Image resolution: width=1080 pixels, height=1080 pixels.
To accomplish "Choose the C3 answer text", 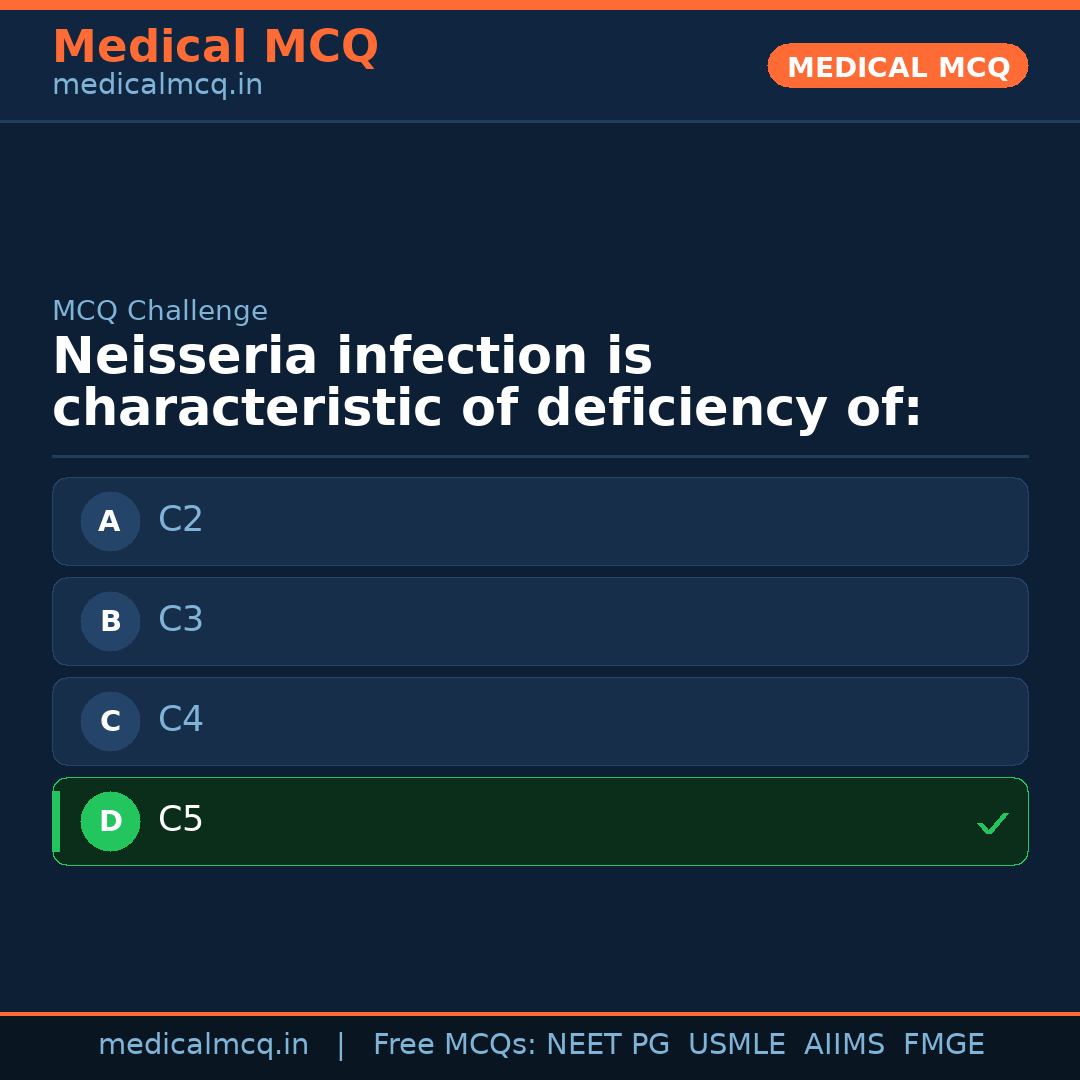I will point(181,620).
